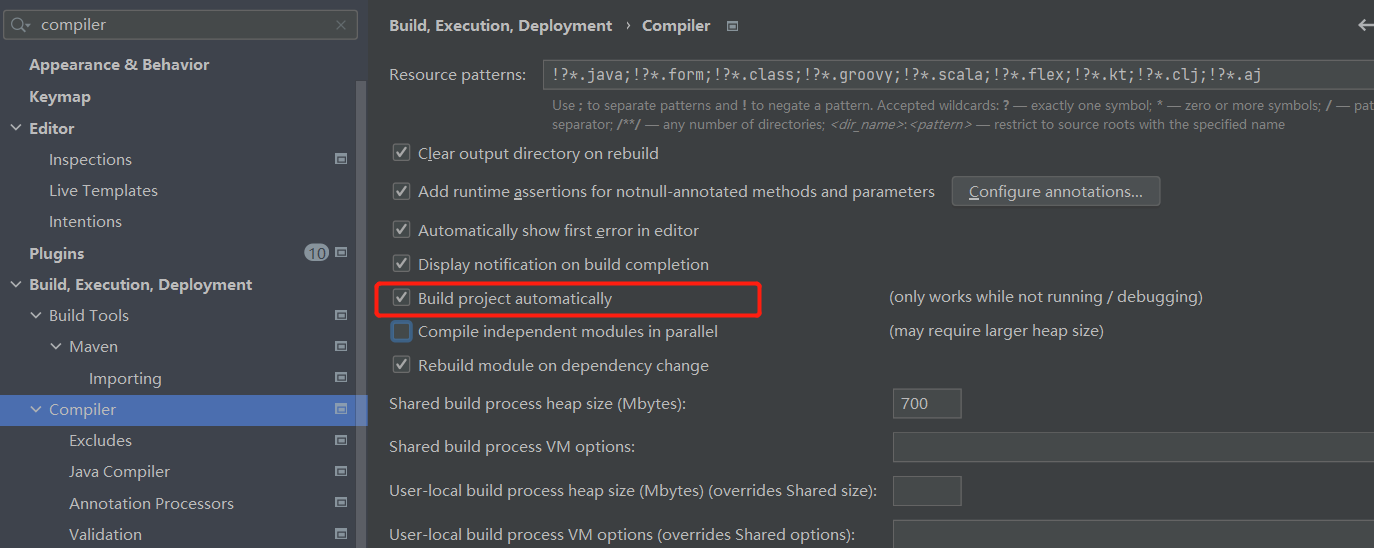Image resolution: width=1374 pixels, height=548 pixels.
Task: Click the back navigation arrow
Action: 1365,26
